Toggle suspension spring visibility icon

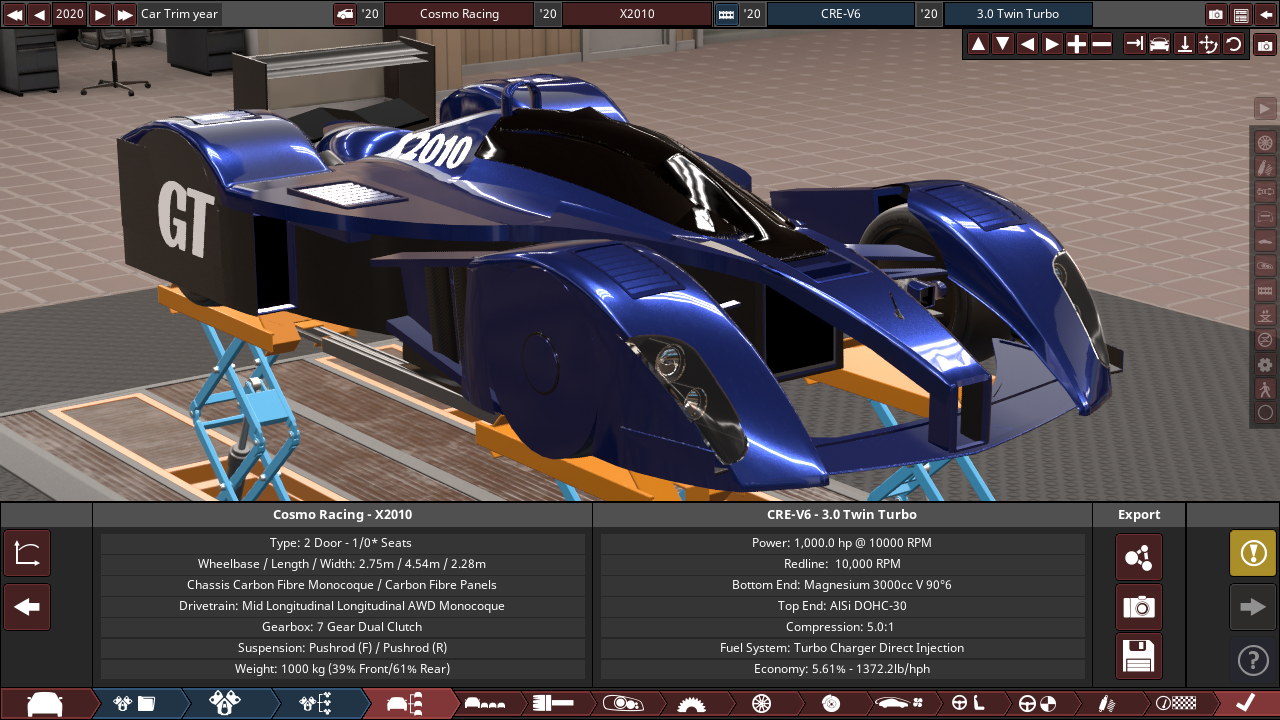point(1265,166)
